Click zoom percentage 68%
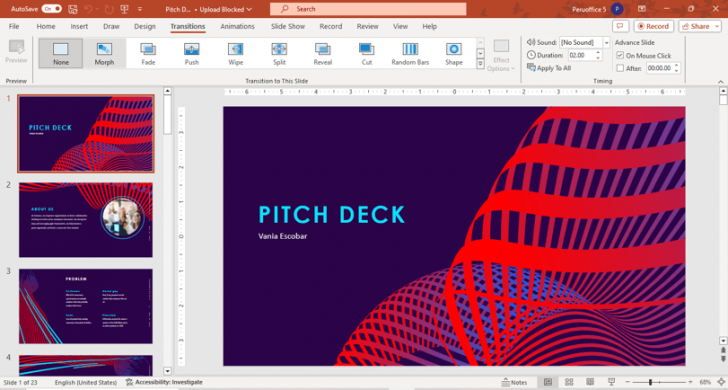This screenshot has height=390, width=728. tap(705, 382)
